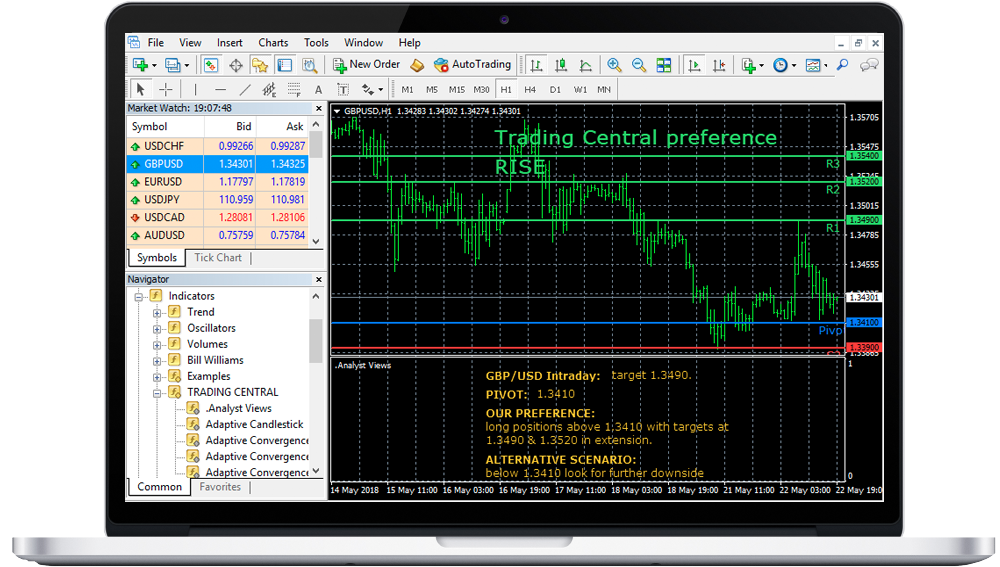The image size is (1000, 567).
Task: Toggle the Data Window crosshair-target icon
Action: [x=235, y=65]
